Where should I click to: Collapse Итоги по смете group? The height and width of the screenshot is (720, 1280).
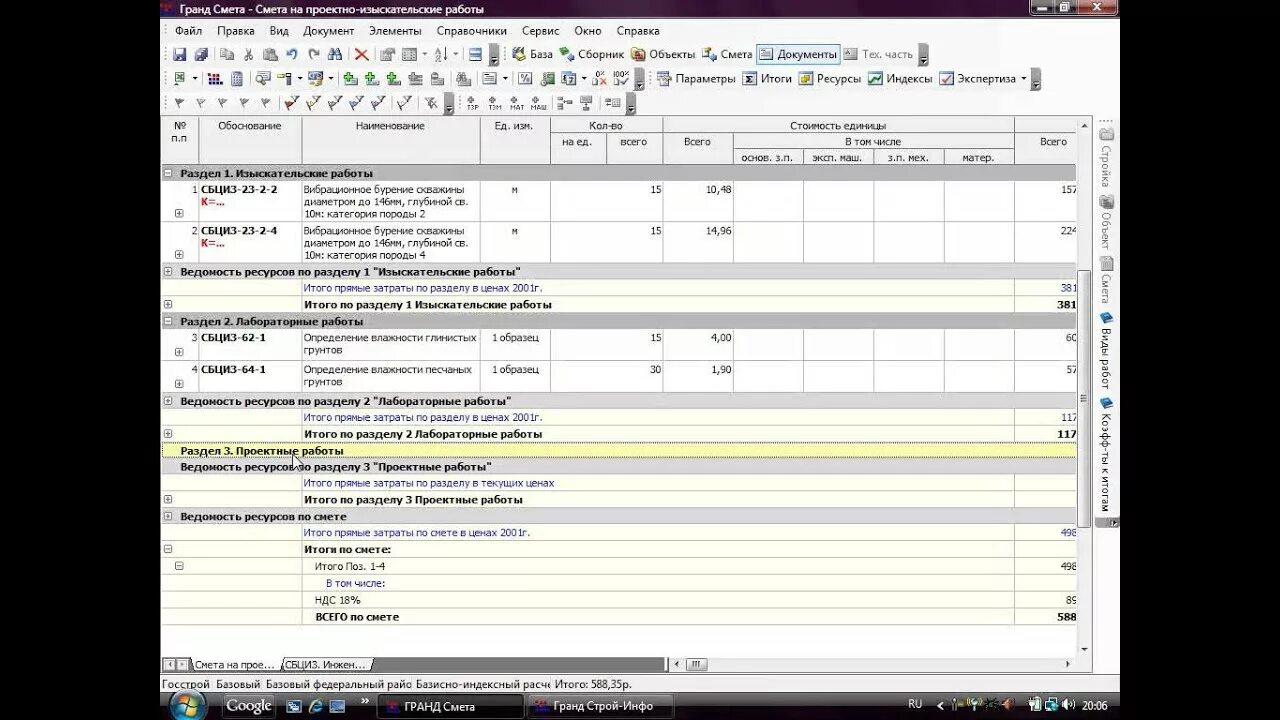pos(168,549)
